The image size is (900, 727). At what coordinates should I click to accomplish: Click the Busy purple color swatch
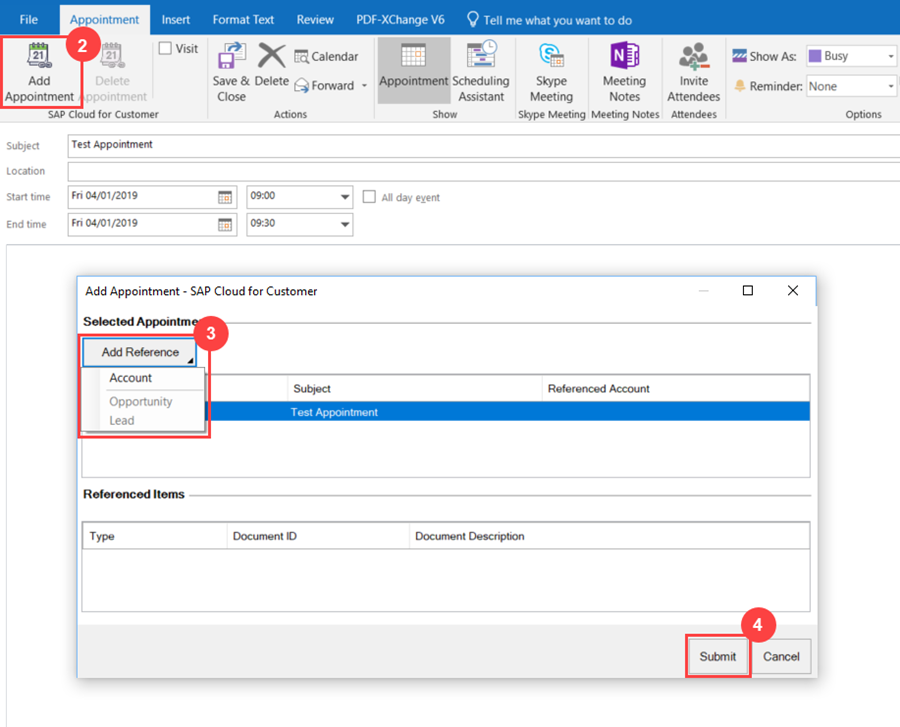point(814,56)
